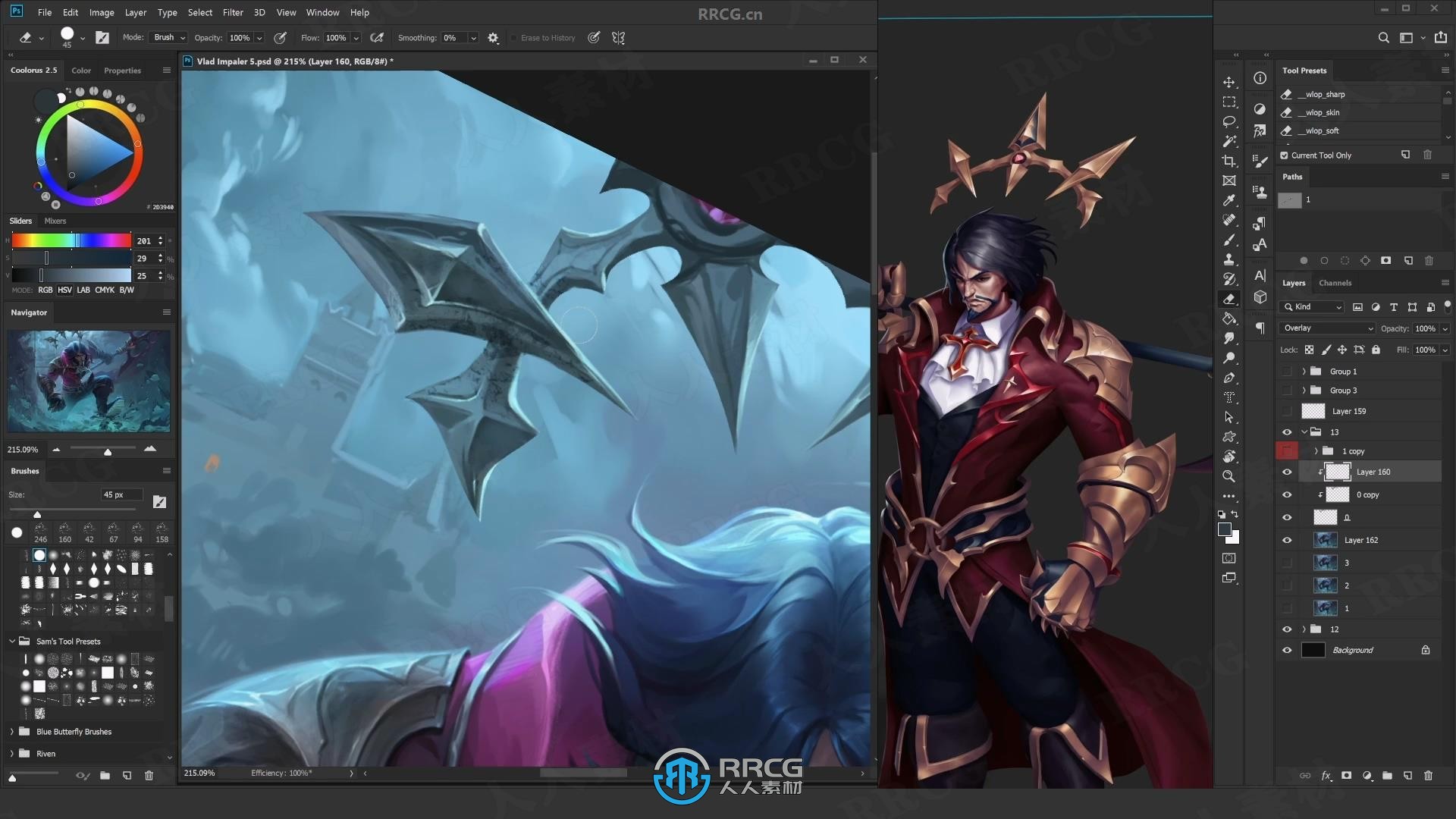This screenshot has height=819, width=1456.
Task: Hide Layer 160 visibility eye
Action: (x=1287, y=472)
